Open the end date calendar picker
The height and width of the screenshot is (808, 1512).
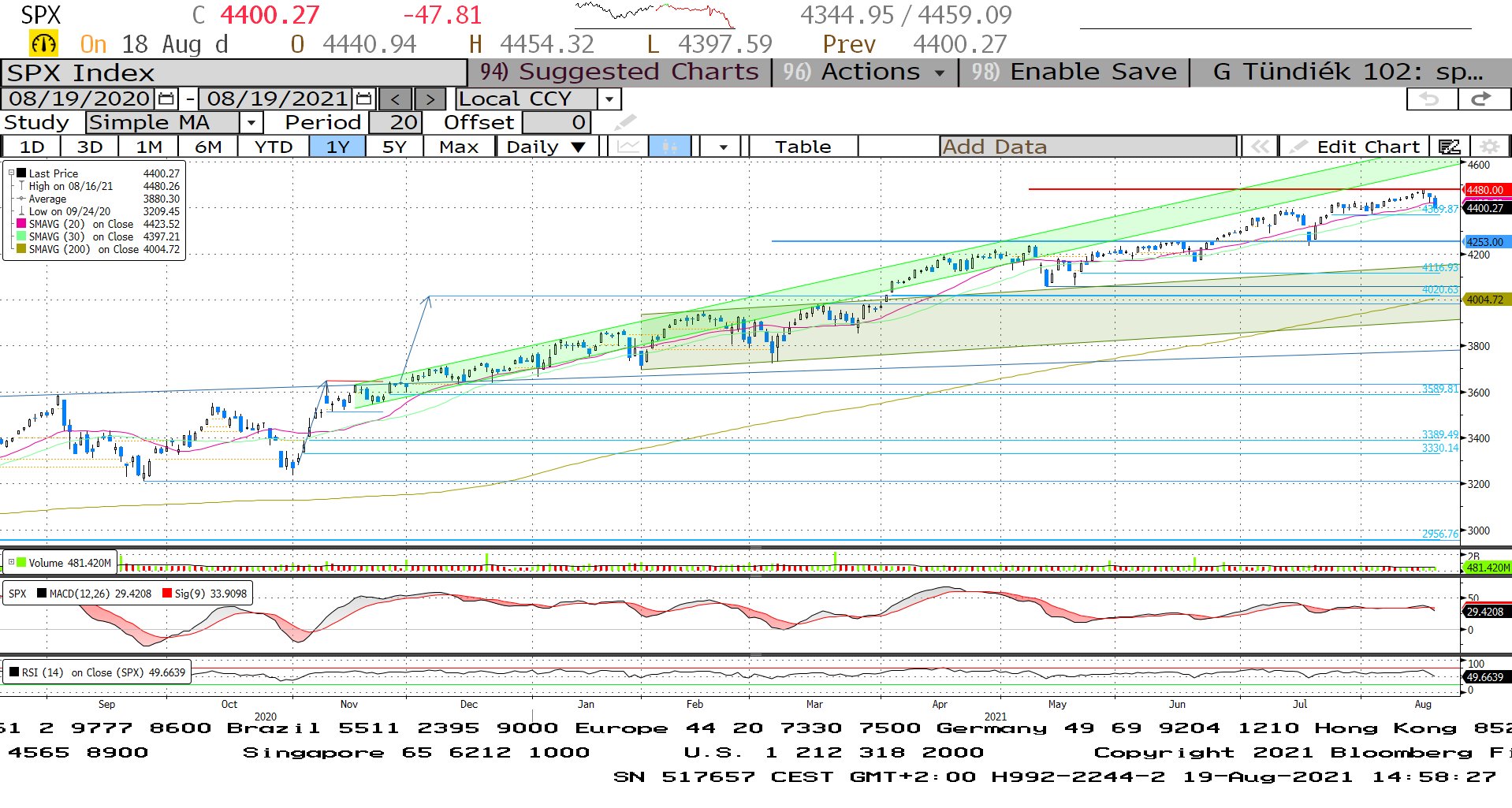pyautogui.click(x=363, y=99)
